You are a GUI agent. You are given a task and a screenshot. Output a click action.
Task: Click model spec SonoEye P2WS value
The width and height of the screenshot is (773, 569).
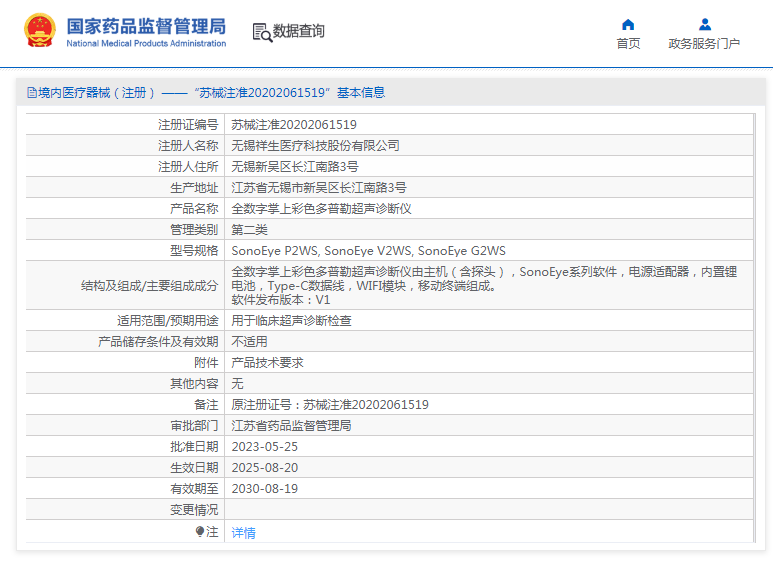point(271,251)
